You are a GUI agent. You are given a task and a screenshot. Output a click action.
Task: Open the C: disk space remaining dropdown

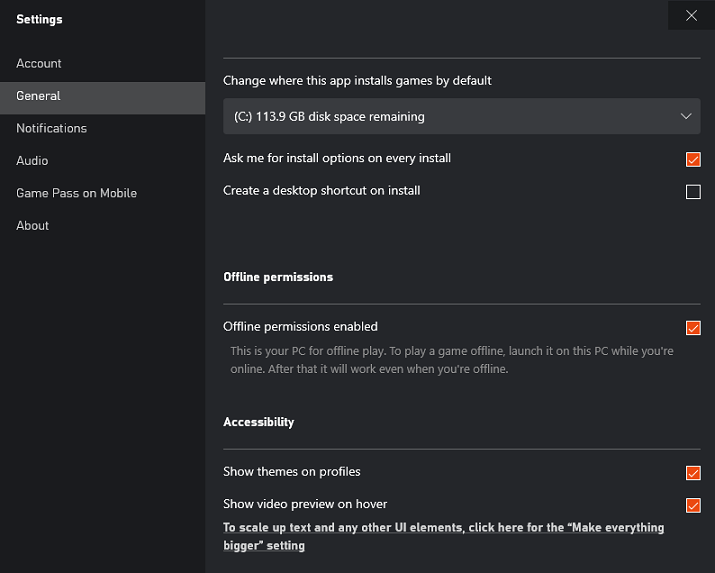[x=461, y=116]
